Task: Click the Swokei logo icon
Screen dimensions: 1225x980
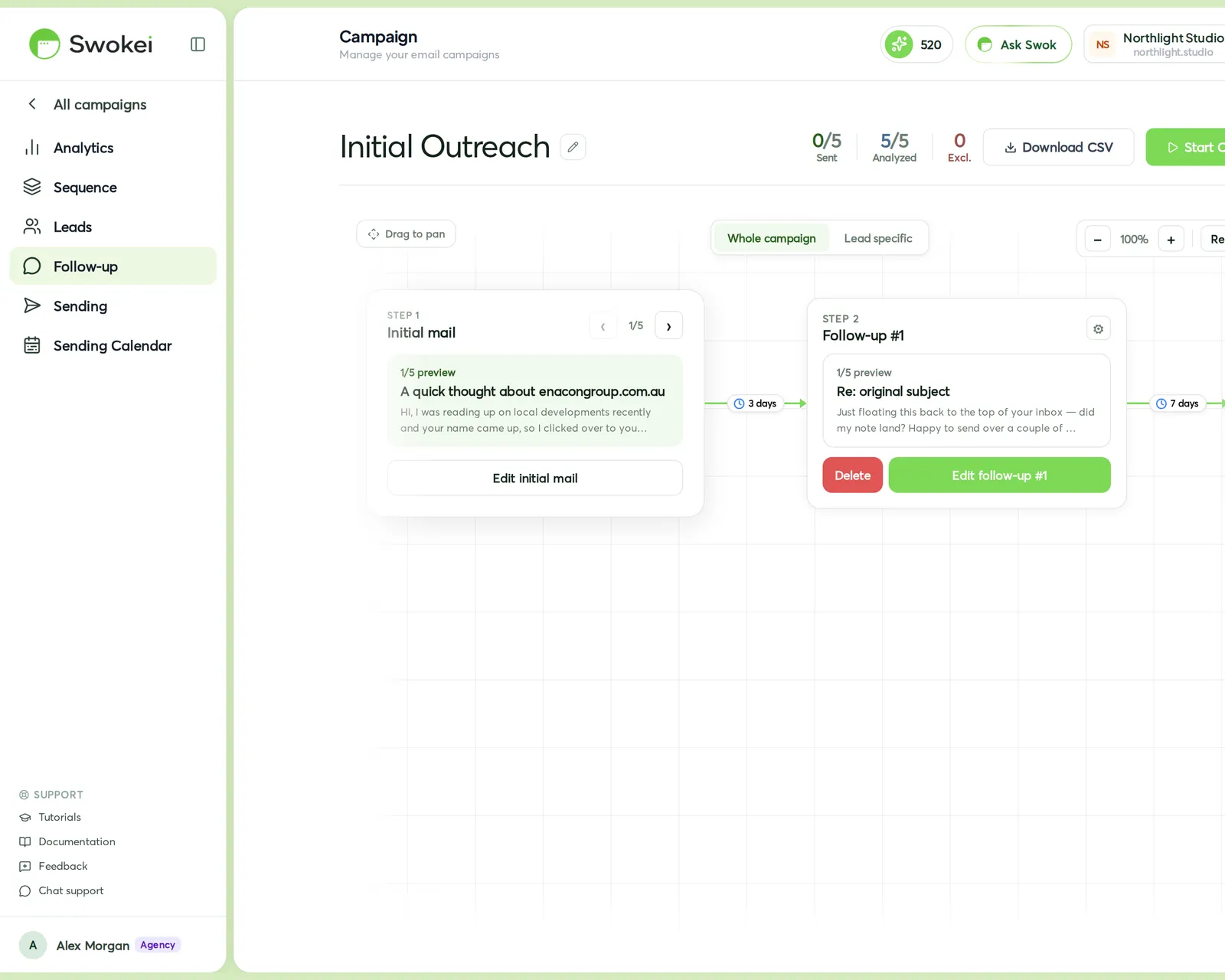Action: [44, 44]
